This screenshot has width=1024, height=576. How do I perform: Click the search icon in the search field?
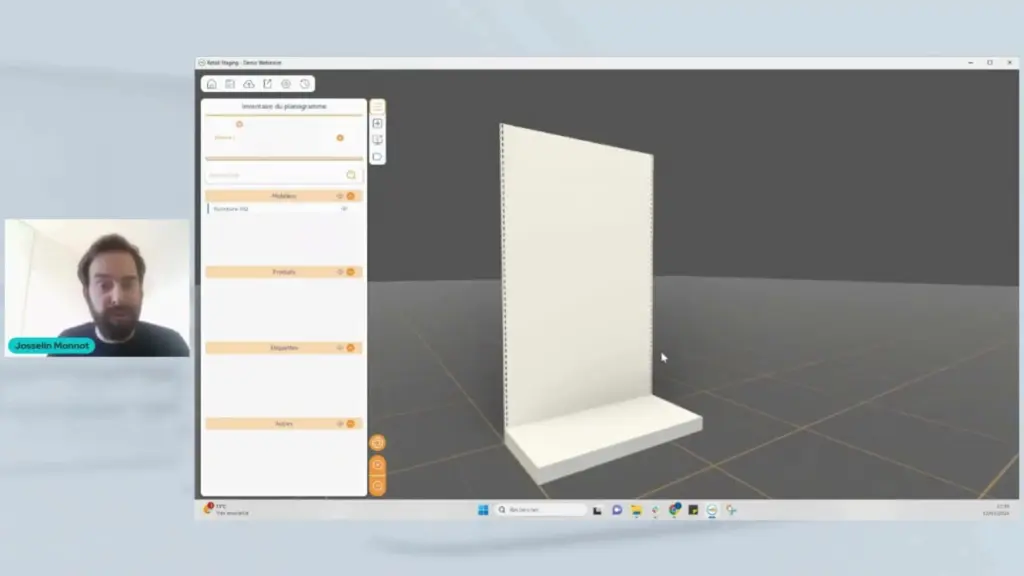tap(351, 175)
